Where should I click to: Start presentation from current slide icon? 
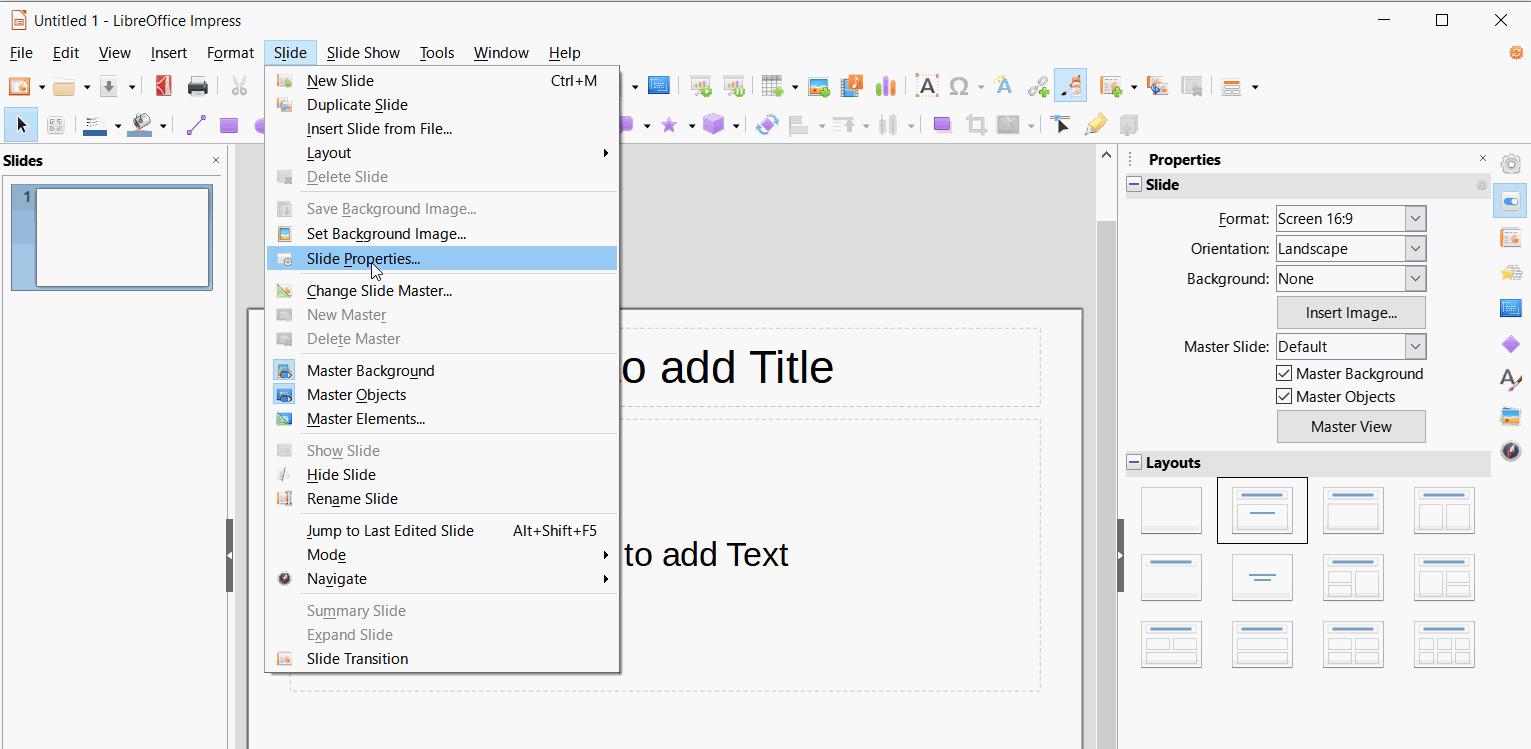734,87
